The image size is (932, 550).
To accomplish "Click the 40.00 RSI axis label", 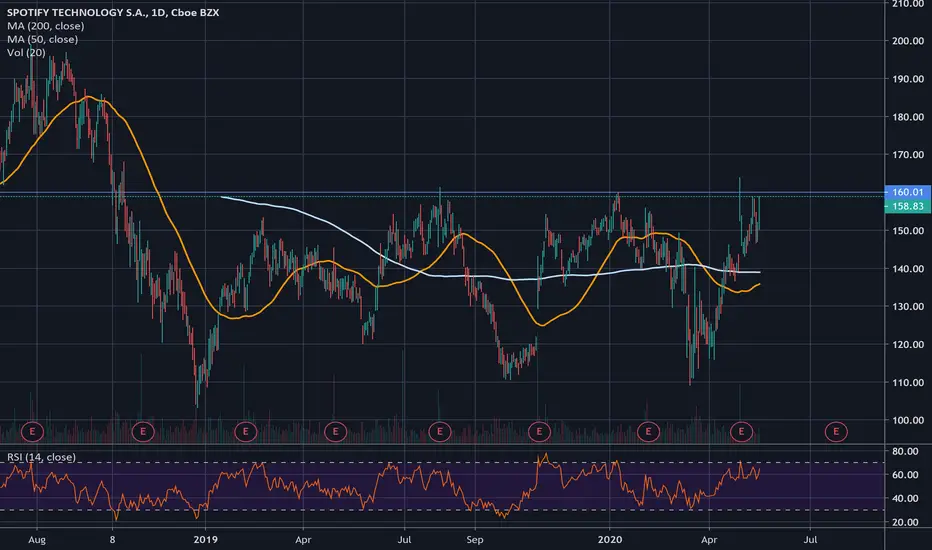I will [905, 498].
